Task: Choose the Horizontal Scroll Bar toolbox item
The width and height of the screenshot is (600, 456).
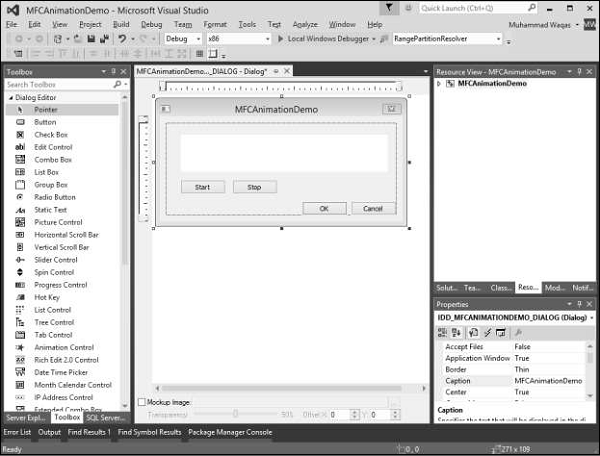Action: pos(62,235)
